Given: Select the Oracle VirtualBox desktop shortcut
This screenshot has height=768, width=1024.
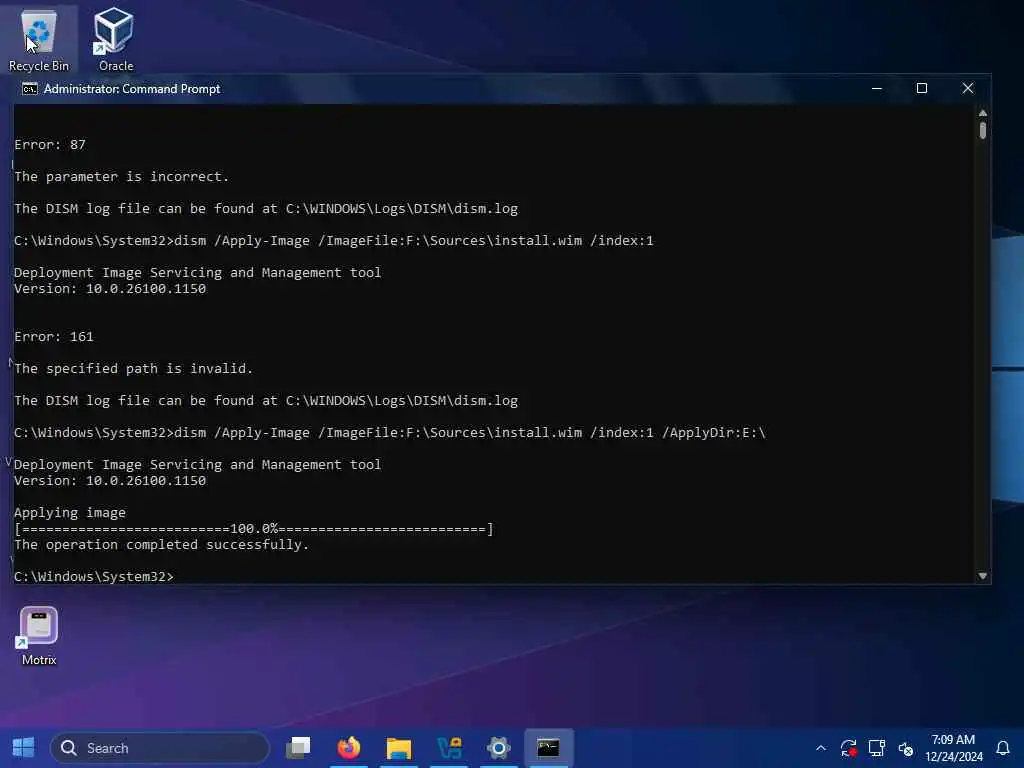Looking at the screenshot, I should (115, 39).
